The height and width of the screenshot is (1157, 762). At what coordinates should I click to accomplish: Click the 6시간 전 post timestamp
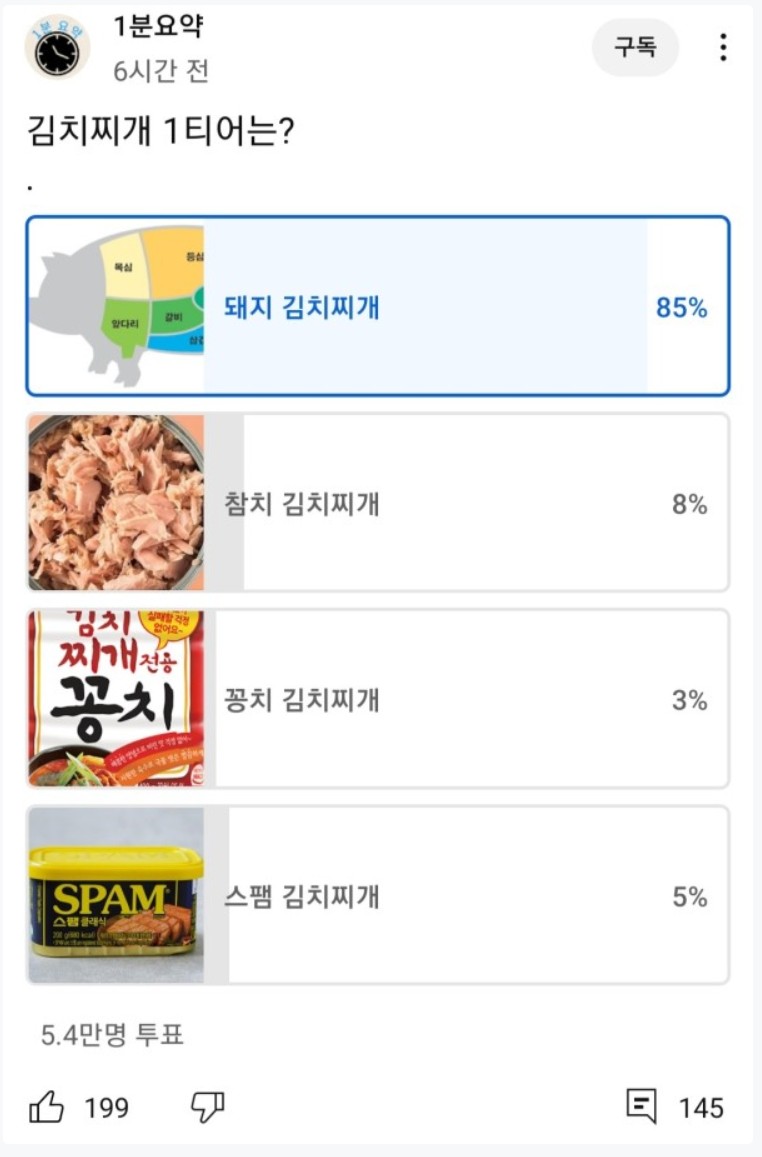[x=161, y=71]
